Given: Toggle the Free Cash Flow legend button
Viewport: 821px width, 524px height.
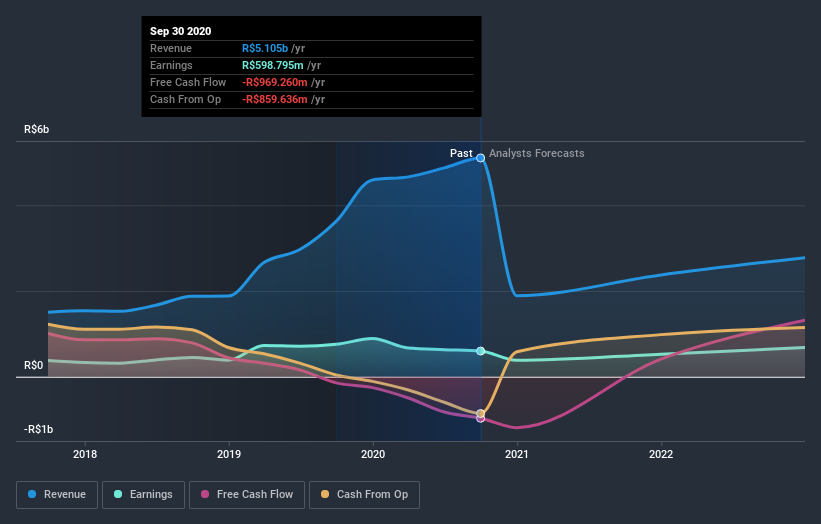Looking at the screenshot, I should coord(247,495).
